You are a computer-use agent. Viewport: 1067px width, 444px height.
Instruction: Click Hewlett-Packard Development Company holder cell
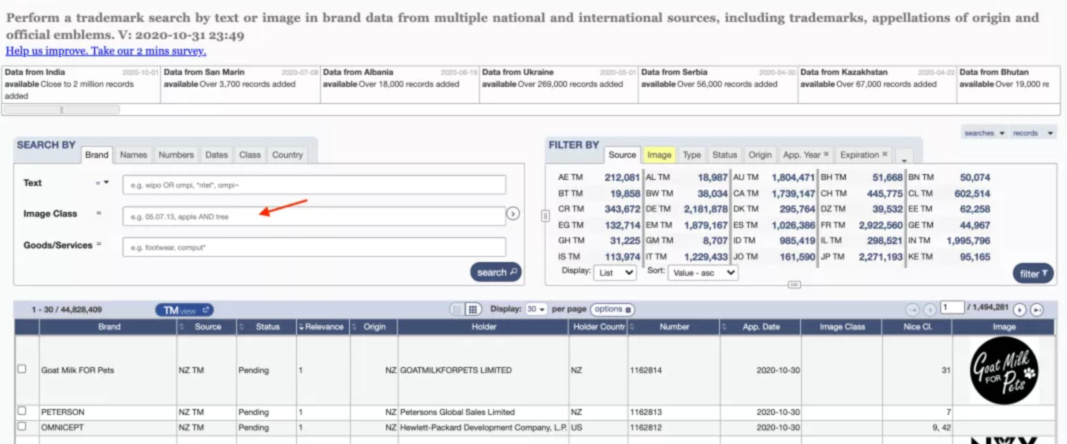coord(483,426)
